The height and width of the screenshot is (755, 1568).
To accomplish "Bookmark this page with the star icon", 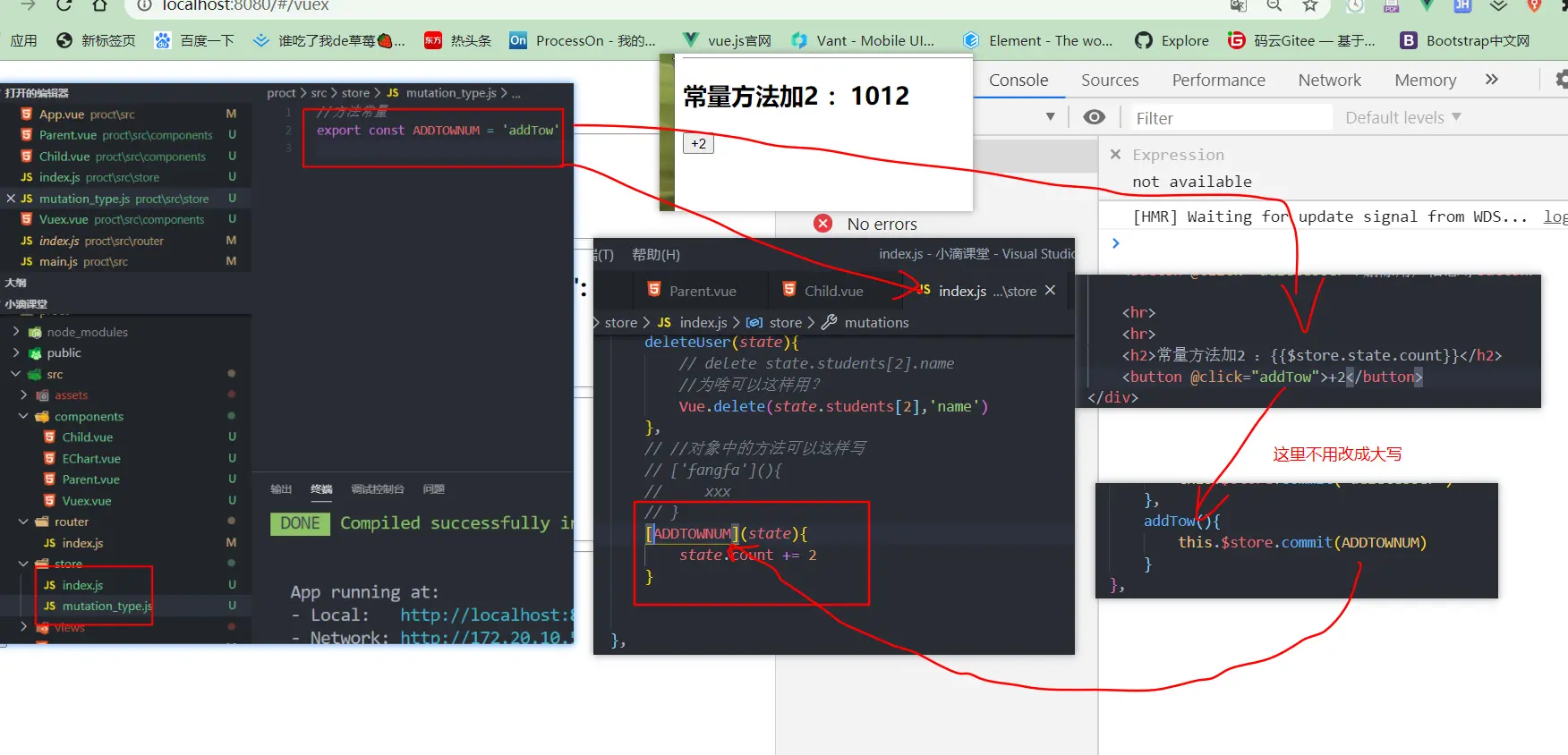I will click(1310, 5).
